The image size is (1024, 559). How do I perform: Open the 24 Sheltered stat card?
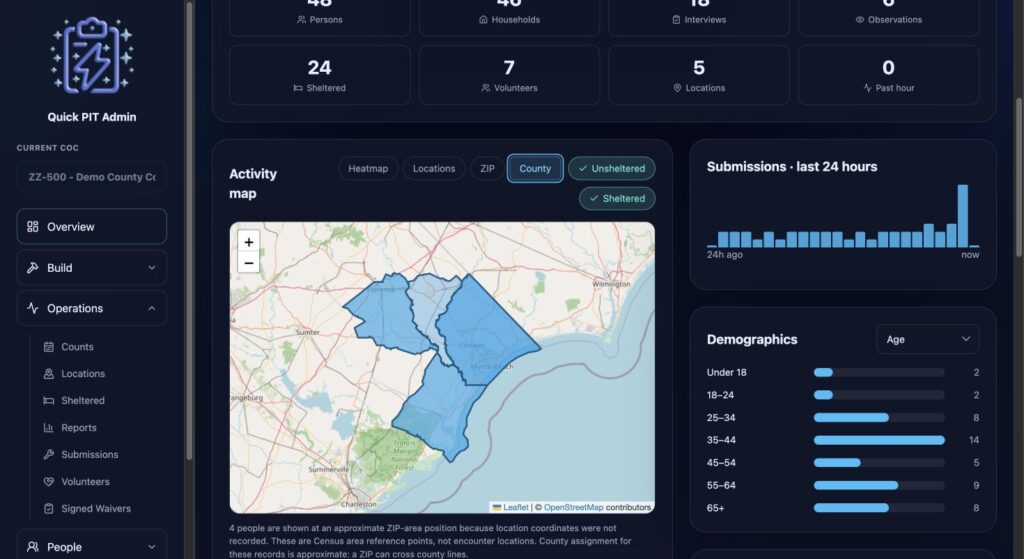[x=319, y=75]
